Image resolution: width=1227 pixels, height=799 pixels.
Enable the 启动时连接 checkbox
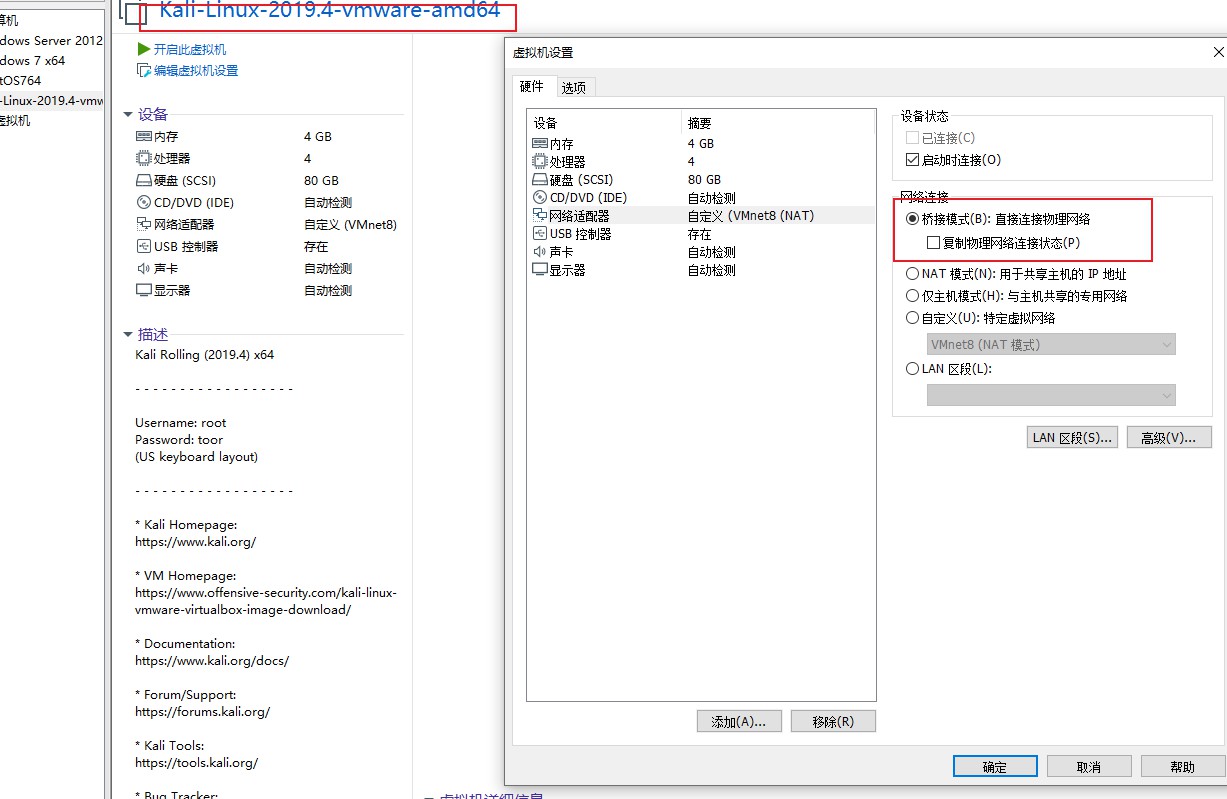[912, 160]
